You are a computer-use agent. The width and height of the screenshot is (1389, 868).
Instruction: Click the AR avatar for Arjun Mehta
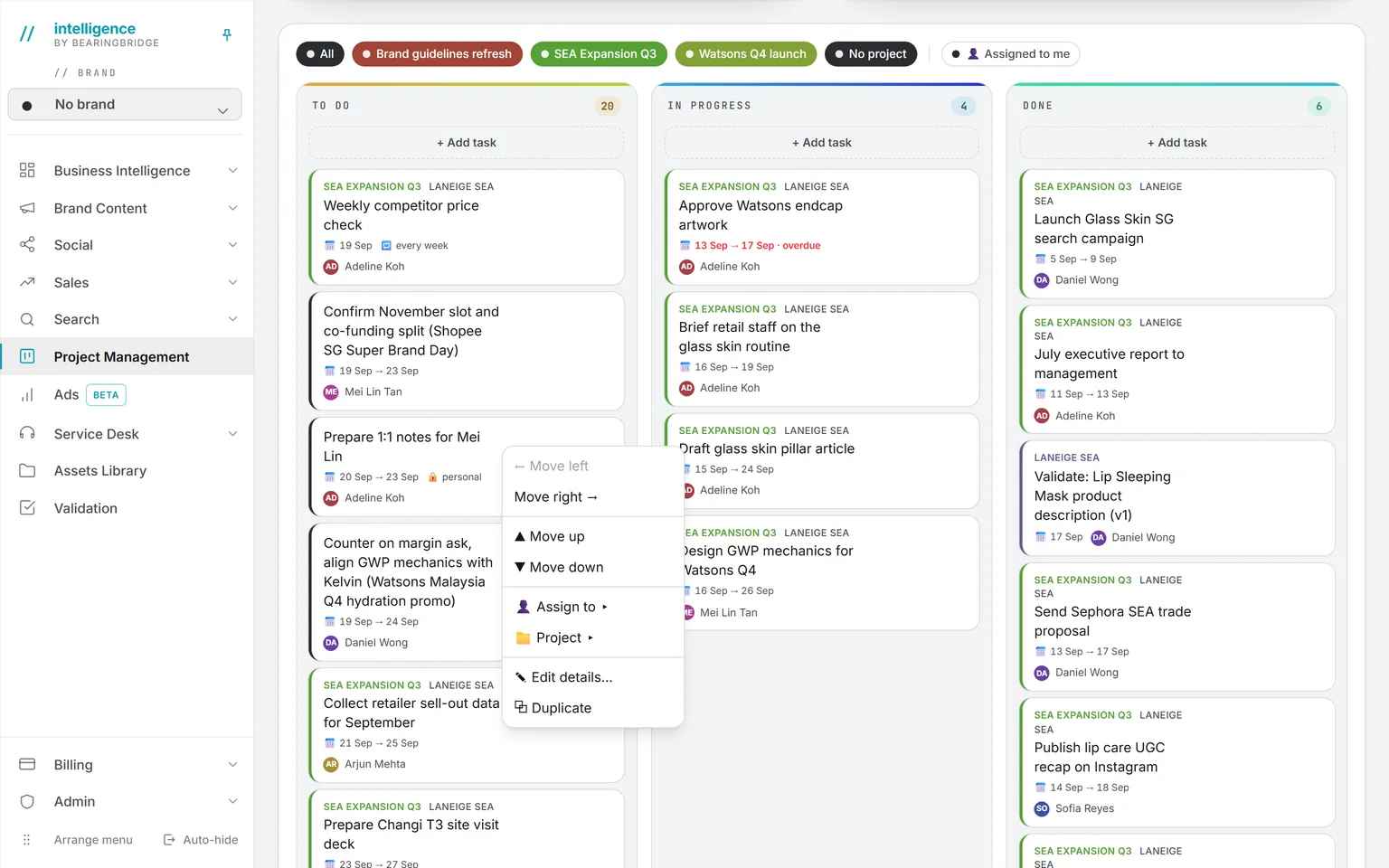(x=331, y=764)
